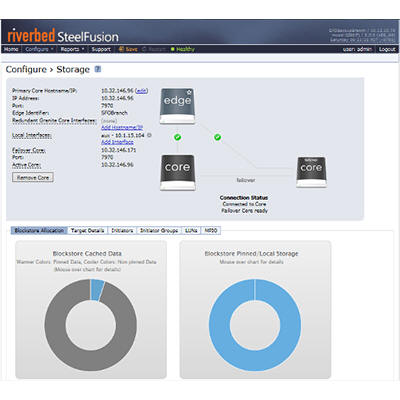Viewport: 400px width, 400px height.
Task: Switch to the Initiator Groups tab
Action: pyautogui.click(x=159, y=230)
